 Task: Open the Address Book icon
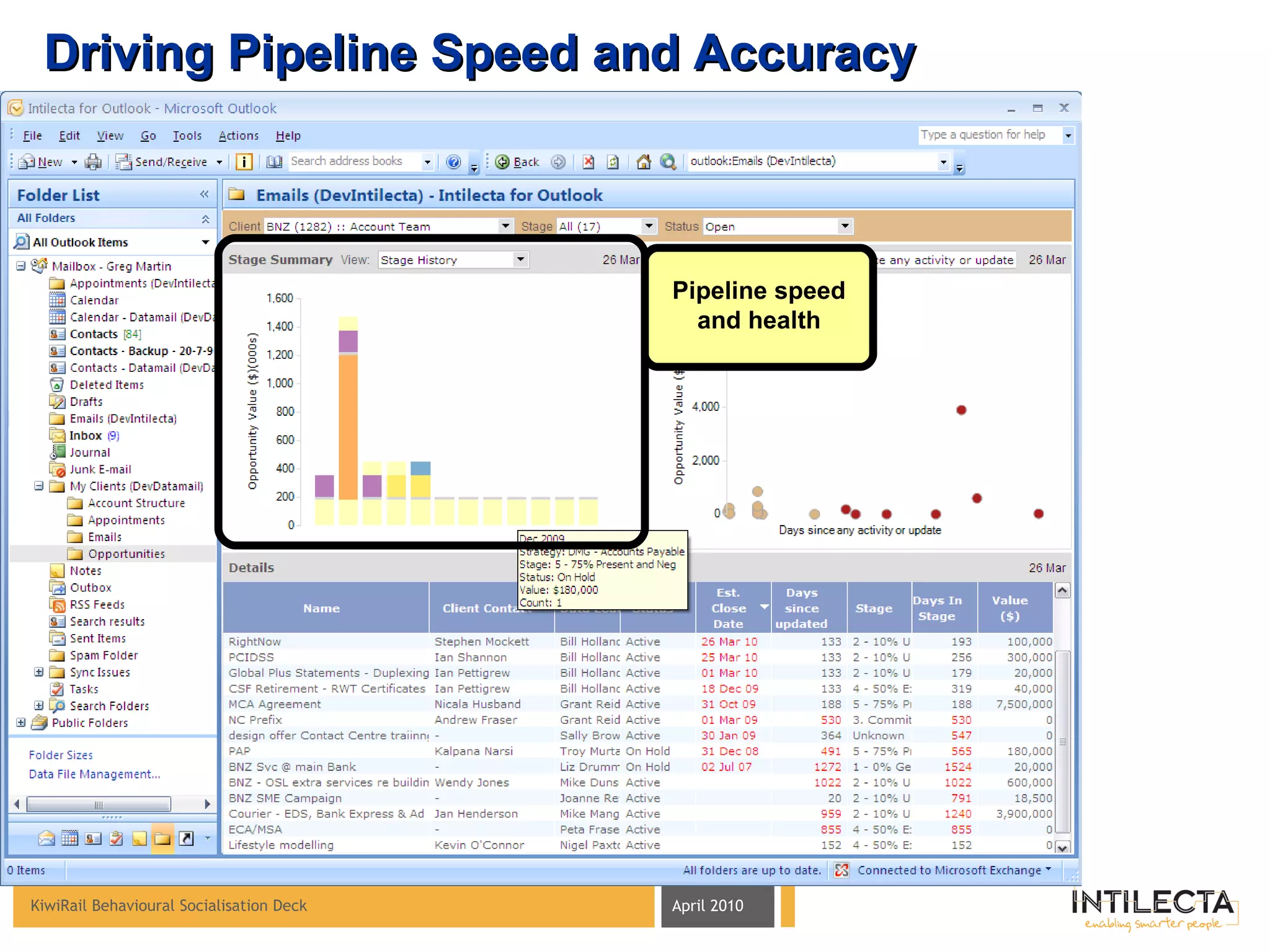pyautogui.click(x=274, y=162)
